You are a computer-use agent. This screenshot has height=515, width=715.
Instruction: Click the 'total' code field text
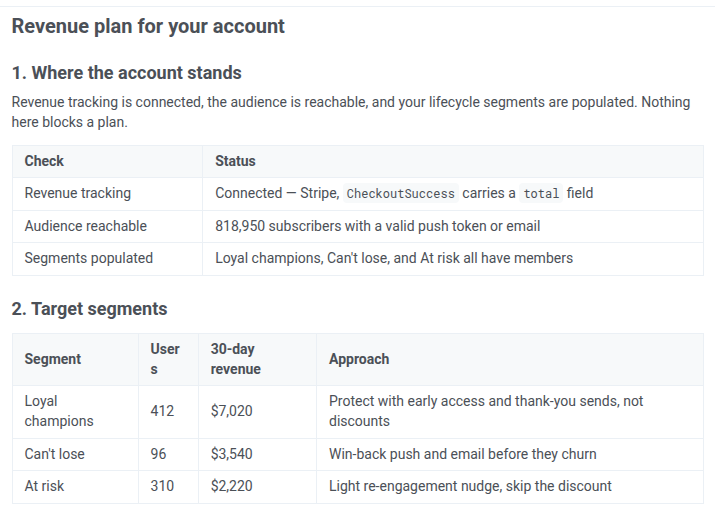tap(541, 193)
